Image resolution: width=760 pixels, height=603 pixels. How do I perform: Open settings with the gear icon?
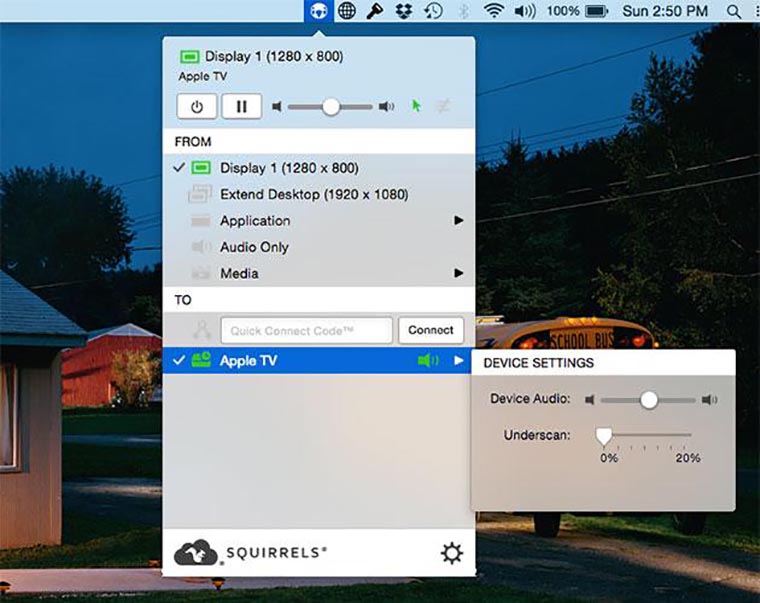coord(452,553)
